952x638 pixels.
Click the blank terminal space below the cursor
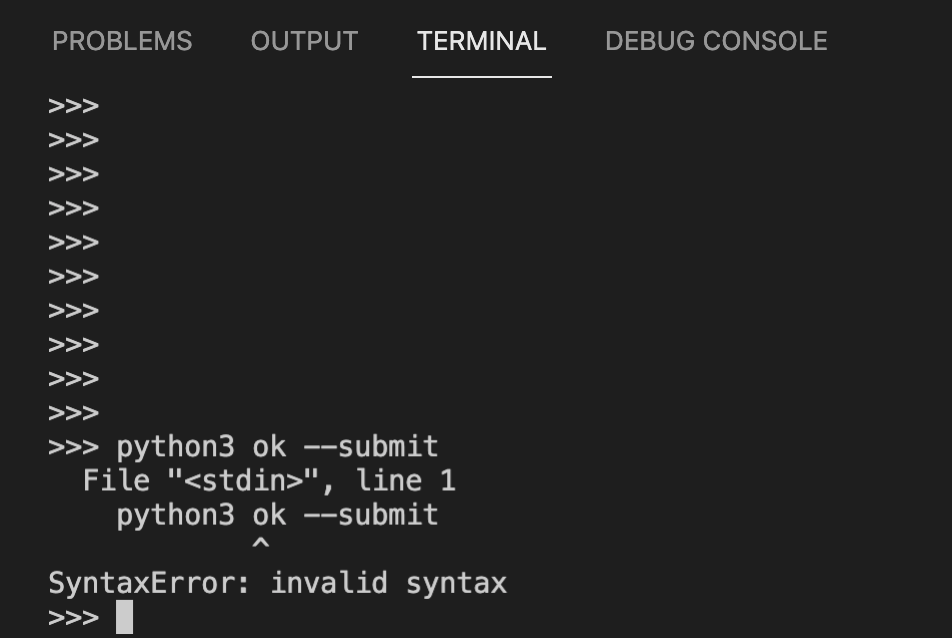tap(300, 630)
